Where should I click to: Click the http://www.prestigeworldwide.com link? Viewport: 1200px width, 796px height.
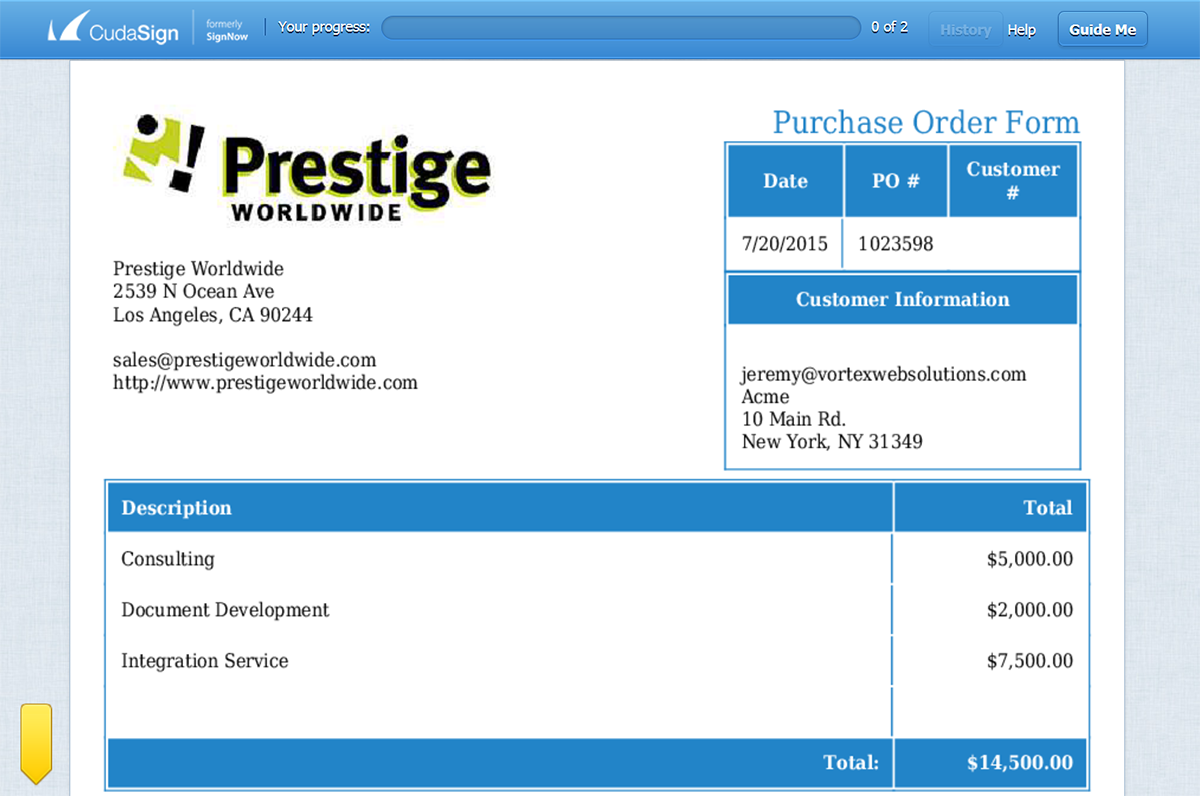coord(265,382)
